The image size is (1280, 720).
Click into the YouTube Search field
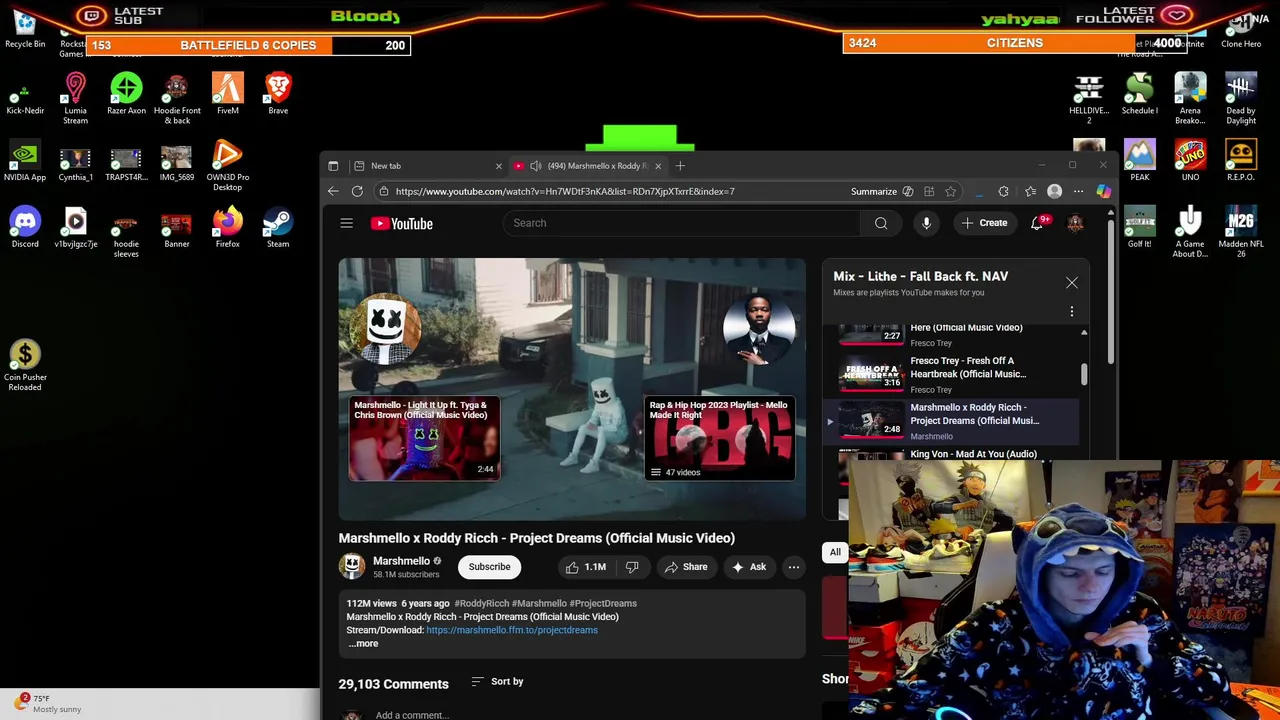[x=682, y=223]
